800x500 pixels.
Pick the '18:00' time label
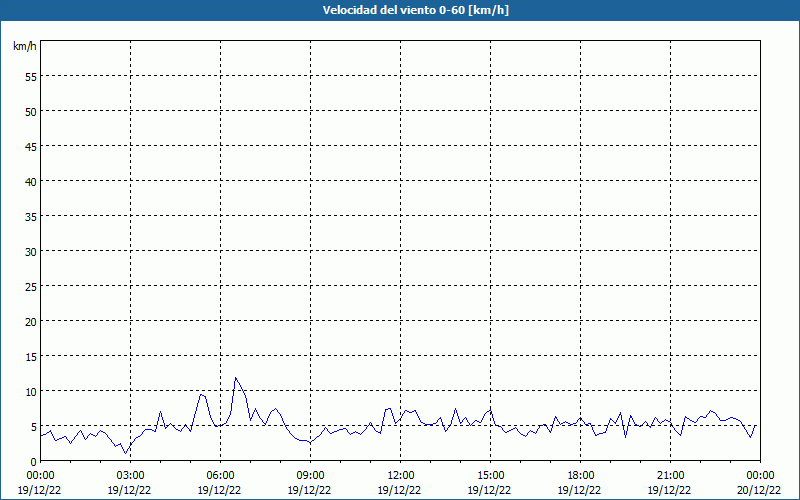coord(580,476)
